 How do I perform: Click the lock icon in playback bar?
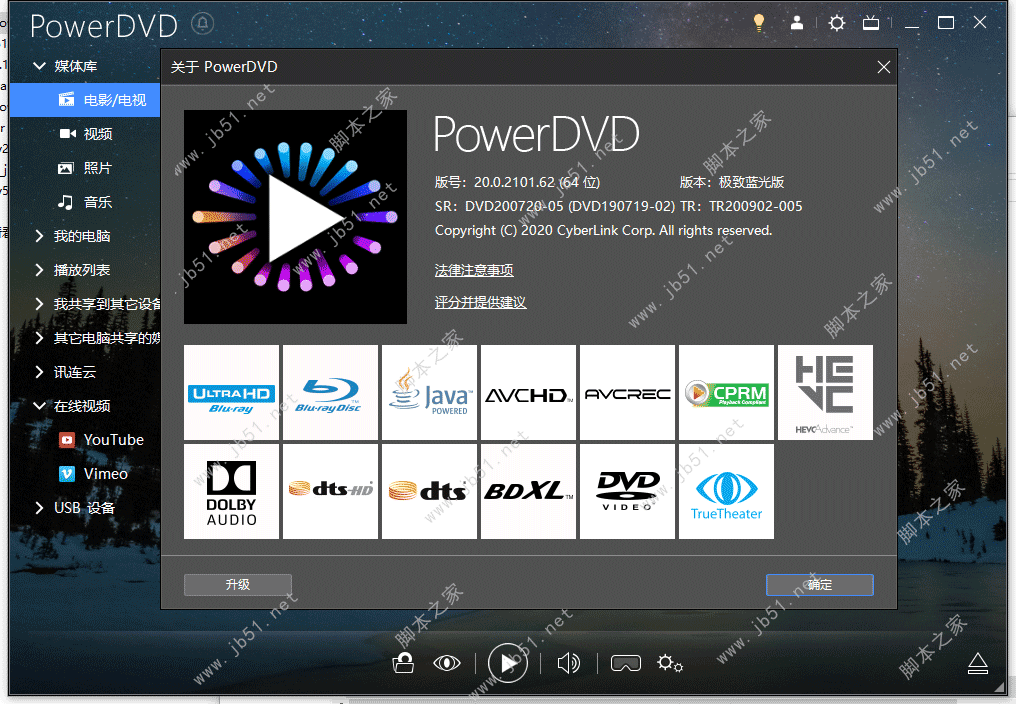(403, 663)
